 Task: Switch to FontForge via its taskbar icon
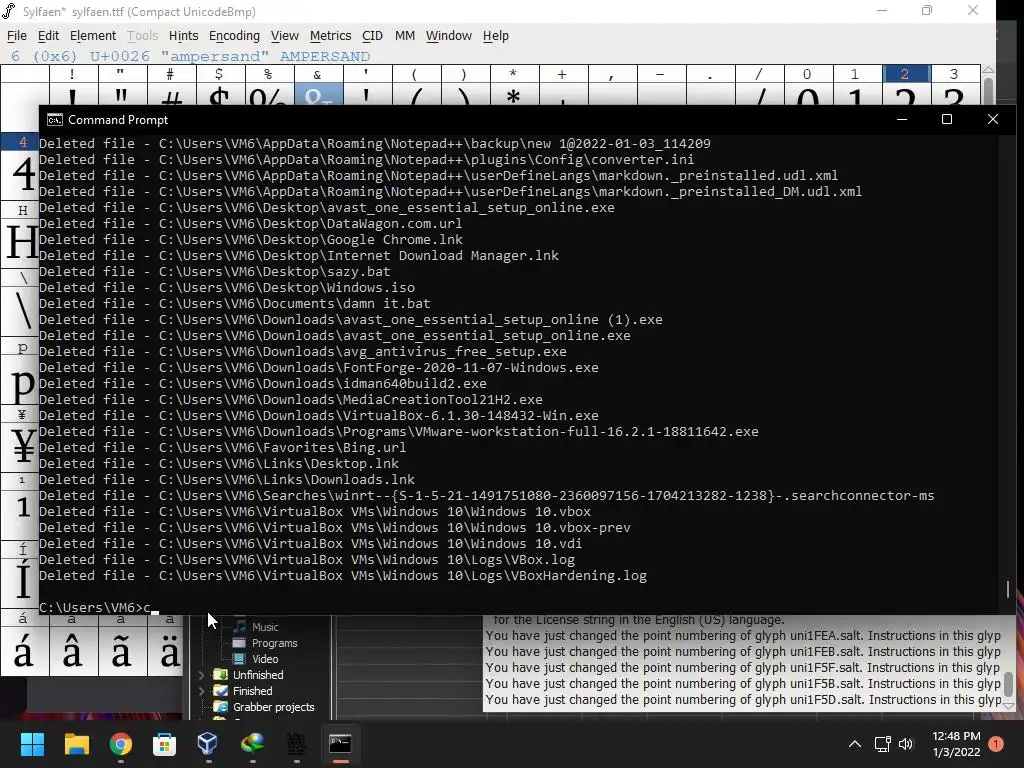(296, 744)
